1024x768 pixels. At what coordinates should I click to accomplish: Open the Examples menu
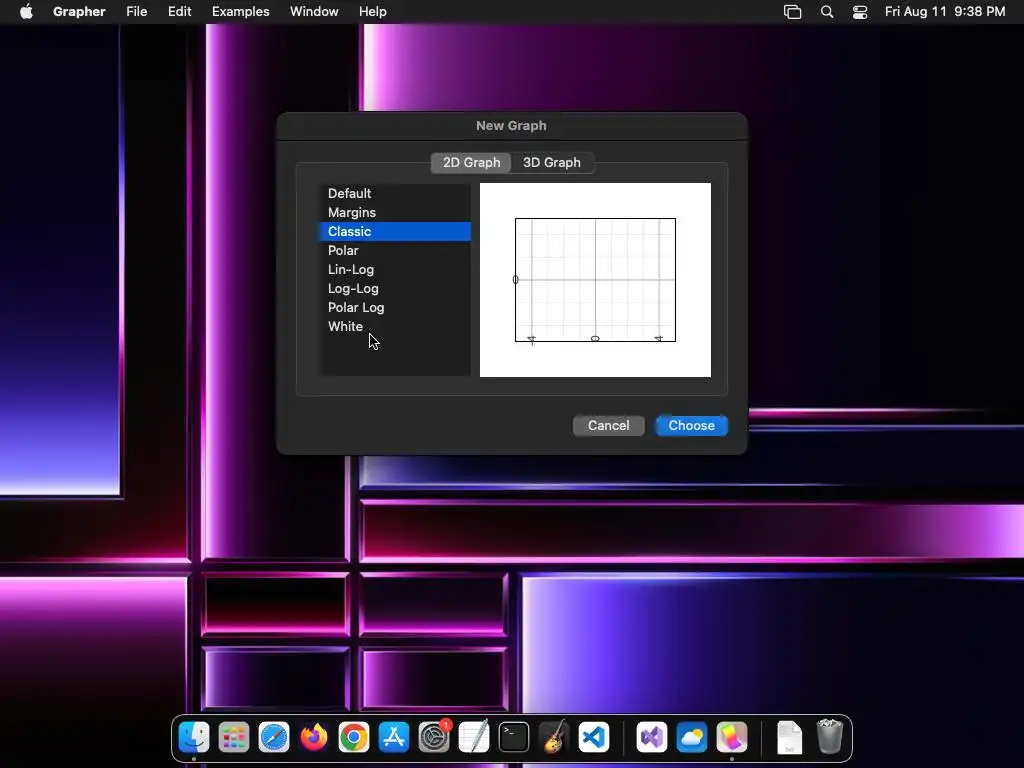click(x=240, y=12)
